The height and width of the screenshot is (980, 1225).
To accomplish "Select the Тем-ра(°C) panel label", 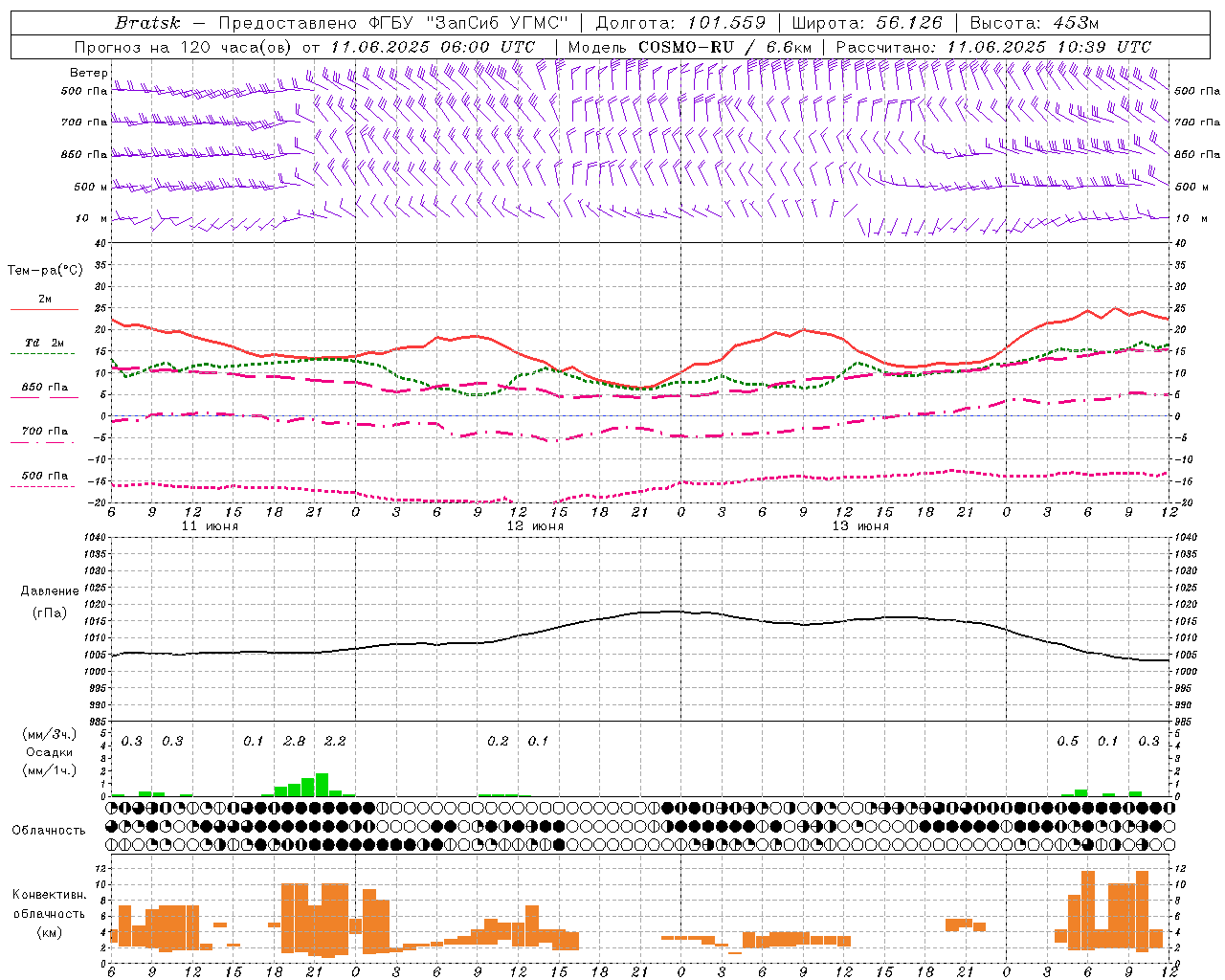I will coord(45,271).
